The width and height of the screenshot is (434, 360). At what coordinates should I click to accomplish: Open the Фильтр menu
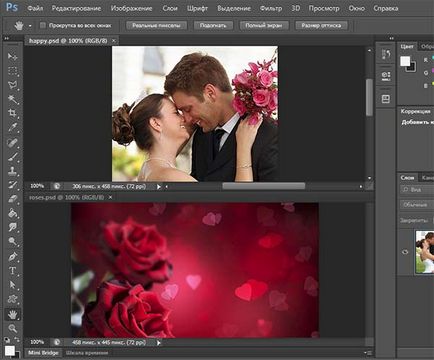point(271,8)
